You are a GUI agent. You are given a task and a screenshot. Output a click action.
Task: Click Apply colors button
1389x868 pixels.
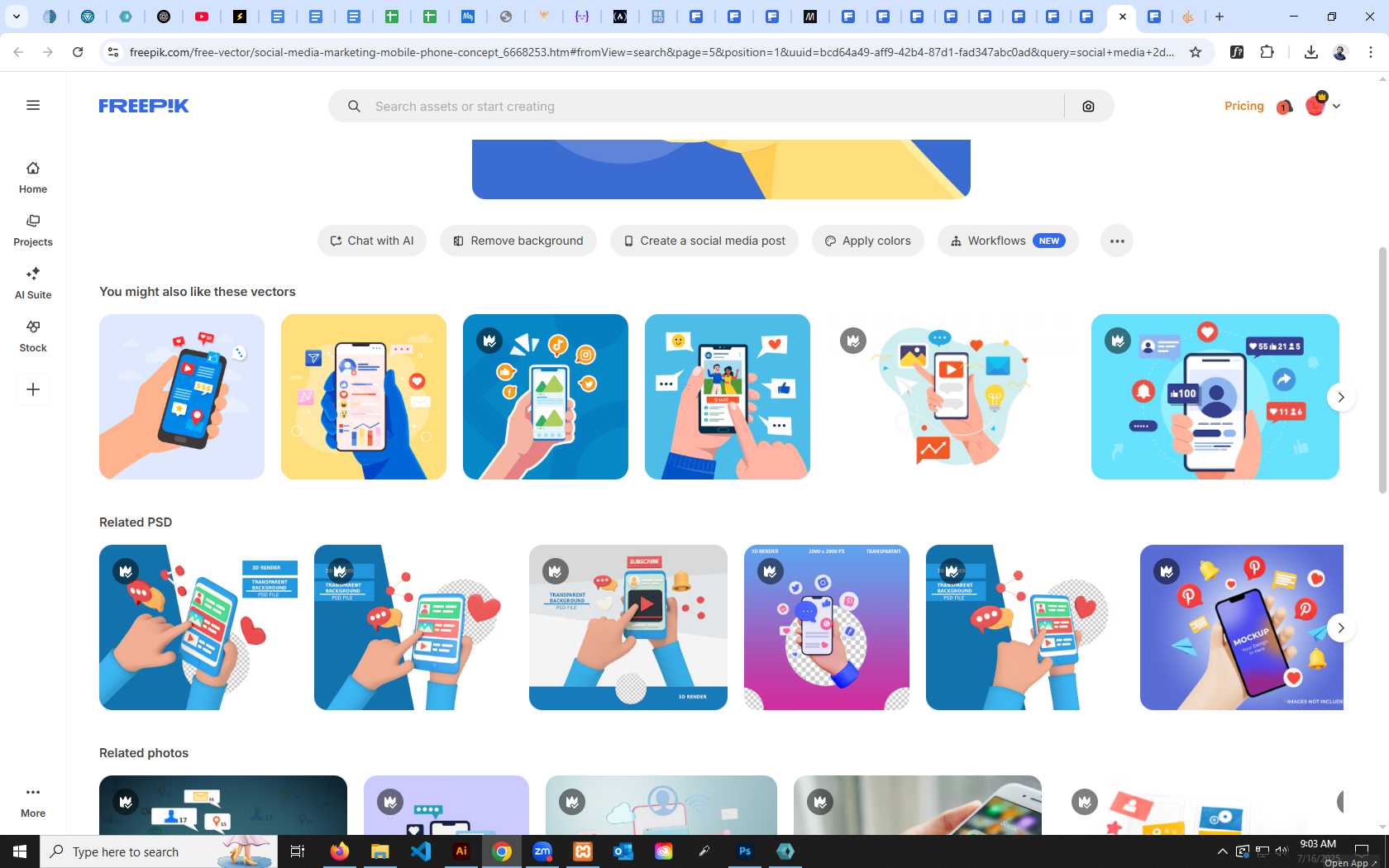click(x=868, y=241)
